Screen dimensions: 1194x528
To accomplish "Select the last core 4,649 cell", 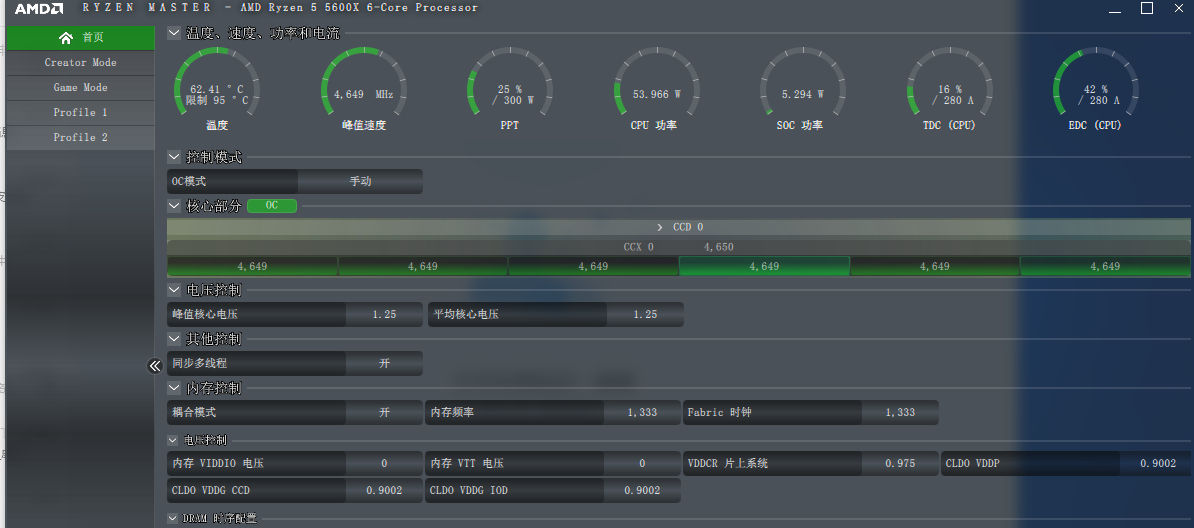I will tap(1105, 267).
